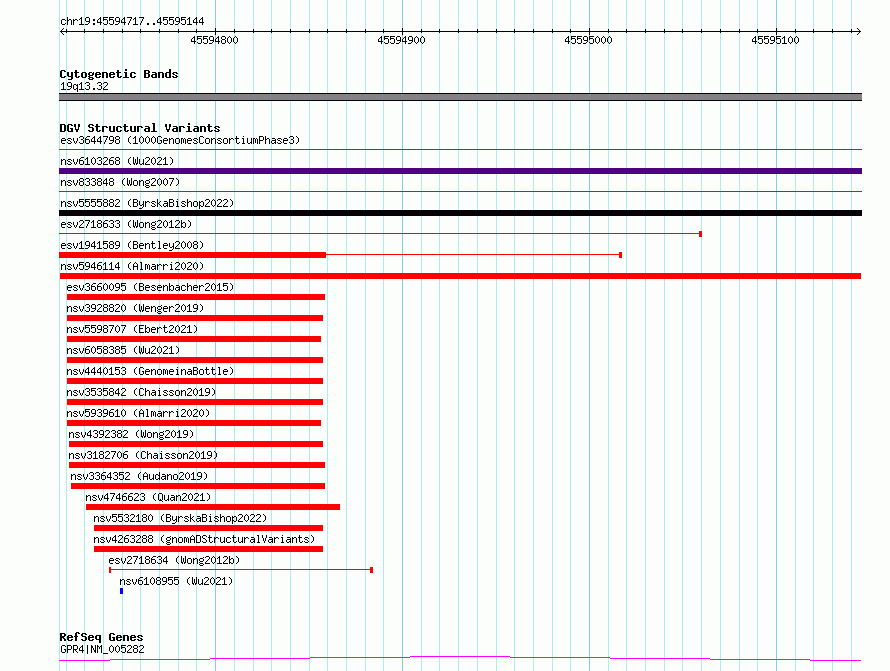The image size is (890, 671).
Task: Click the esv3660095 (Besenbacher2015) label
Action: (x=150, y=287)
